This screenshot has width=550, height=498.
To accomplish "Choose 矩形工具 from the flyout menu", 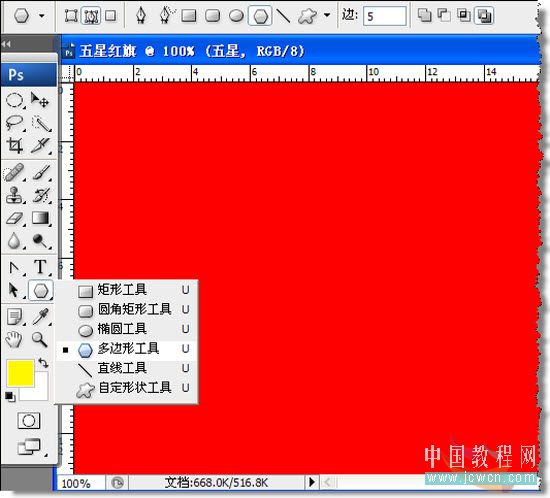I will click(127, 290).
